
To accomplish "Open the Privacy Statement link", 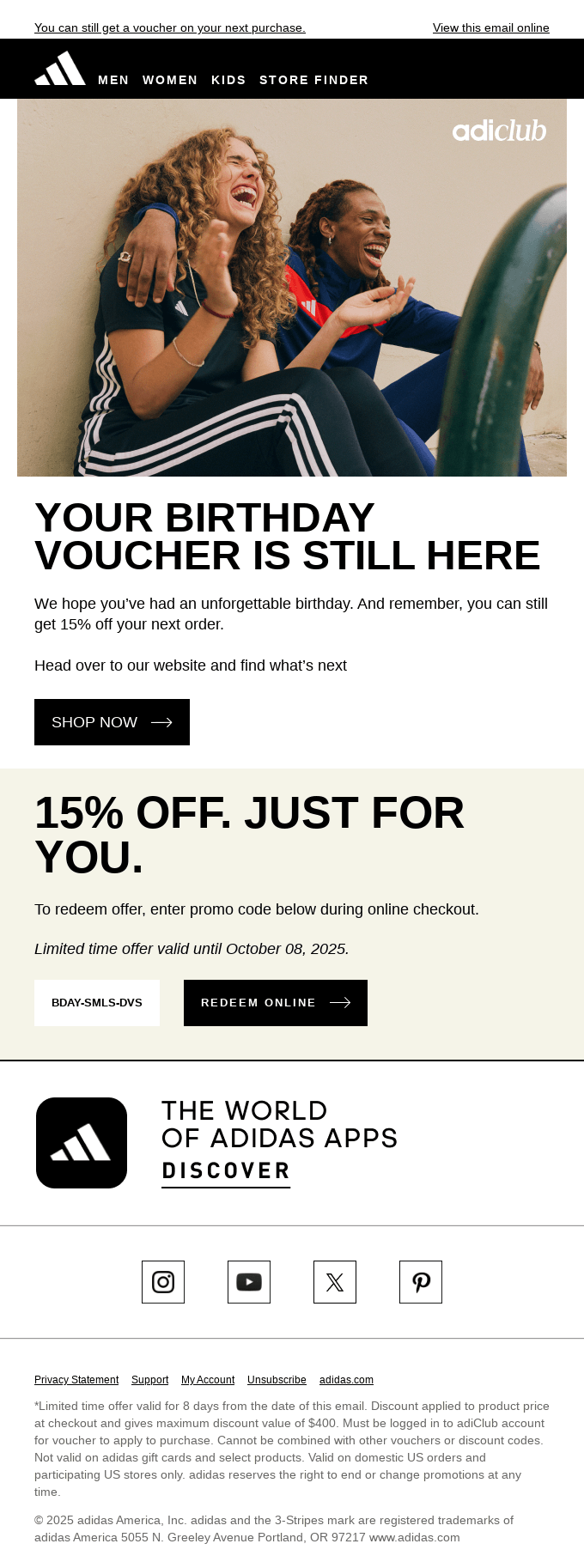I will click(x=76, y=1380).
